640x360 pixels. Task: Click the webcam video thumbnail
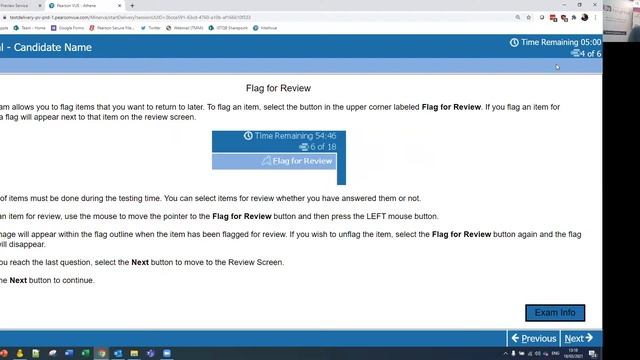(621, 20)
